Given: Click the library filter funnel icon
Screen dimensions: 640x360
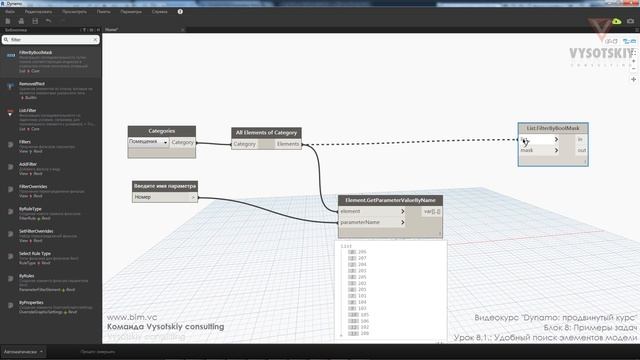Looking at the screenshot, I should [x=84, y=30].
